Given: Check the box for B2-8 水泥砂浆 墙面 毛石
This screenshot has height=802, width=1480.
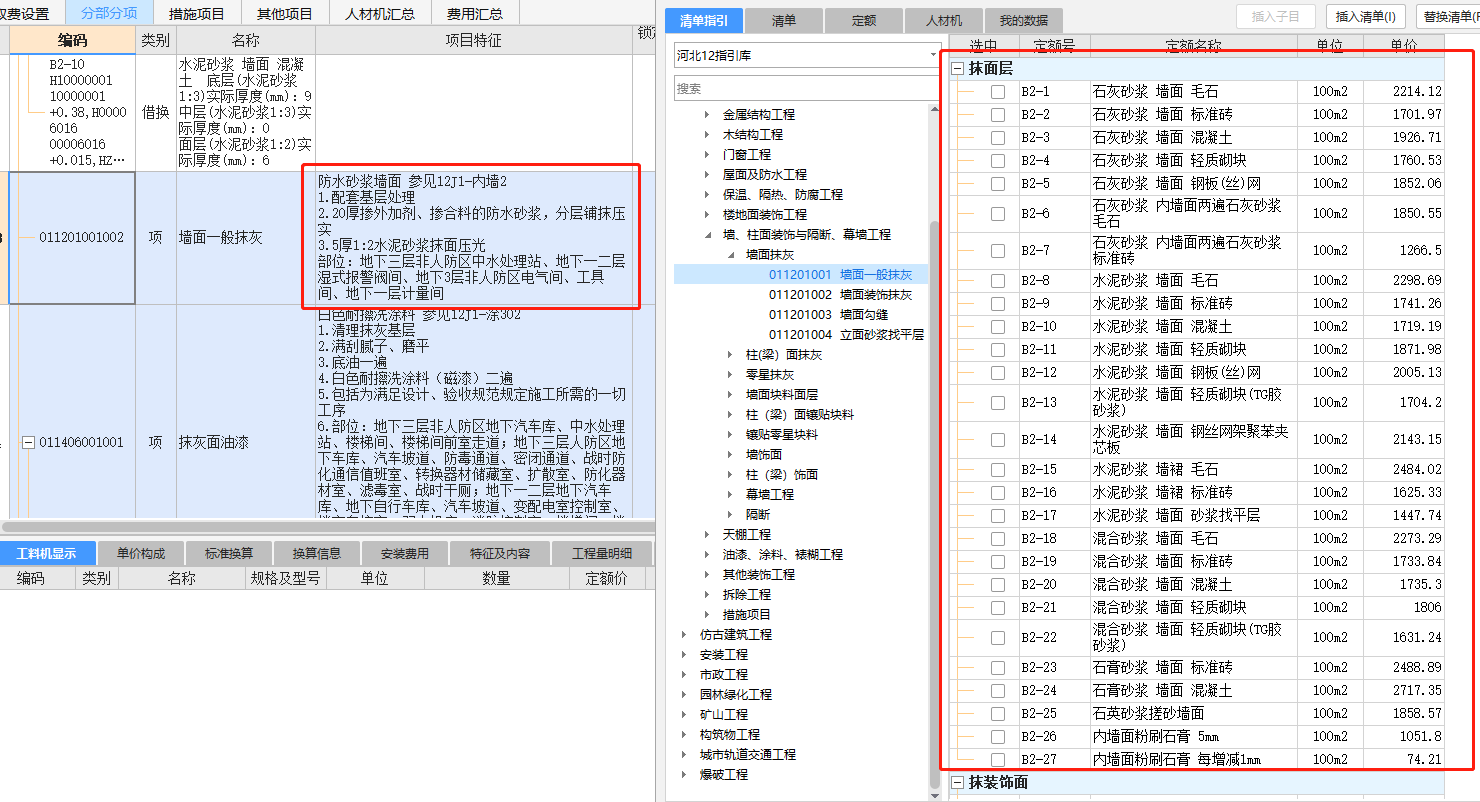Looking at the screenshot, I should [x=997, y=281].
